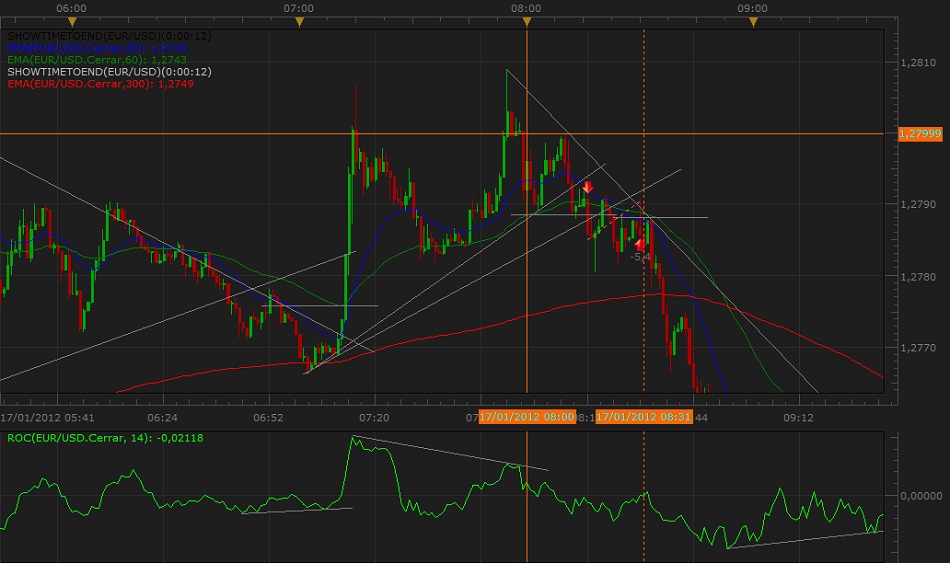
Task: Click the yellow triangle marker under 06:00
Action: click(x=72, y=22)
